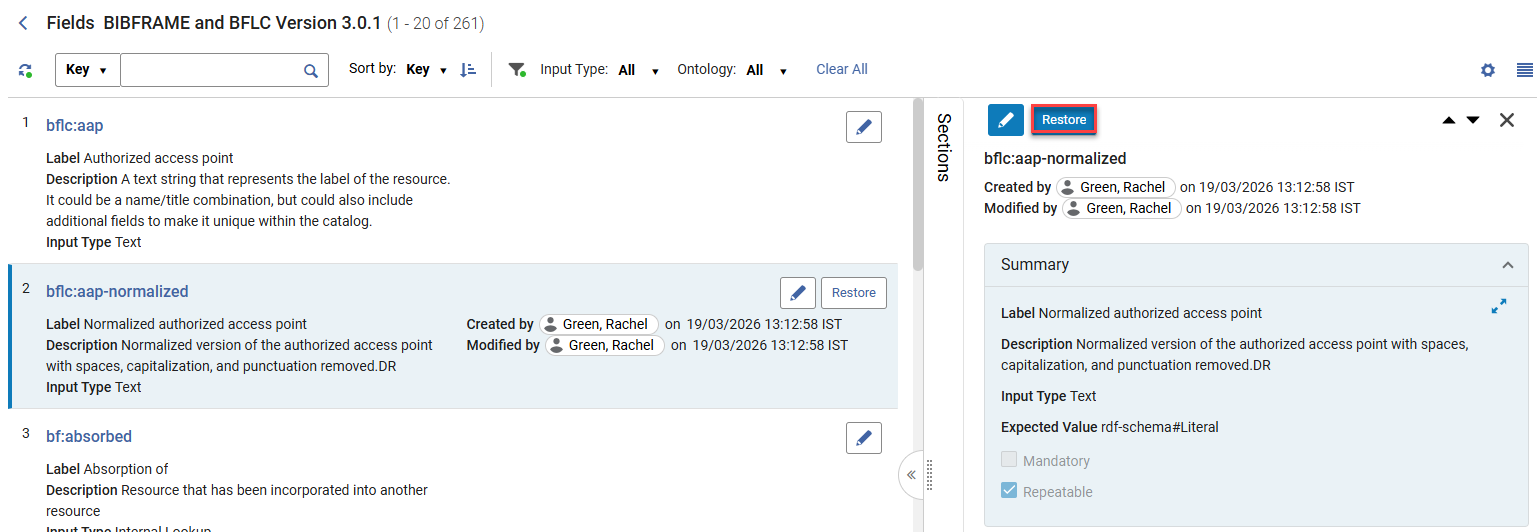Click blue edit pencil in details panel
Image resolution: width=1537 pixels, height=532 pixels.
tap(1005, 120)
